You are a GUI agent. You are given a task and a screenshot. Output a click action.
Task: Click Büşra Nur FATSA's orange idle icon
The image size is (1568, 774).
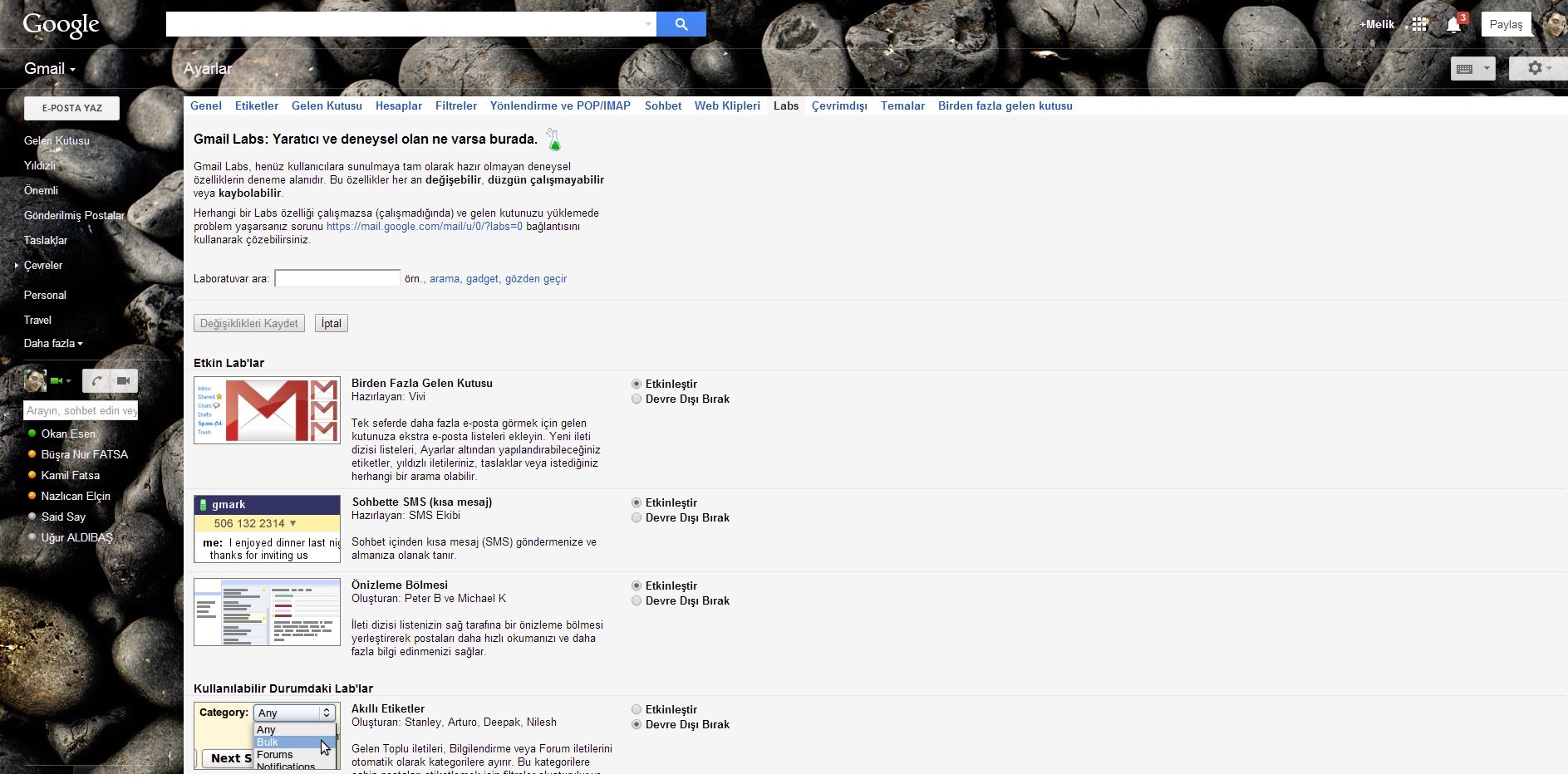32,454
